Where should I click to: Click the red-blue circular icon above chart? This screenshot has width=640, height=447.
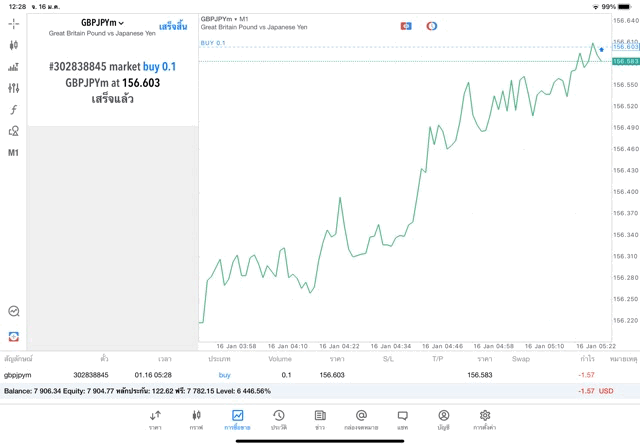pos(432,26)
